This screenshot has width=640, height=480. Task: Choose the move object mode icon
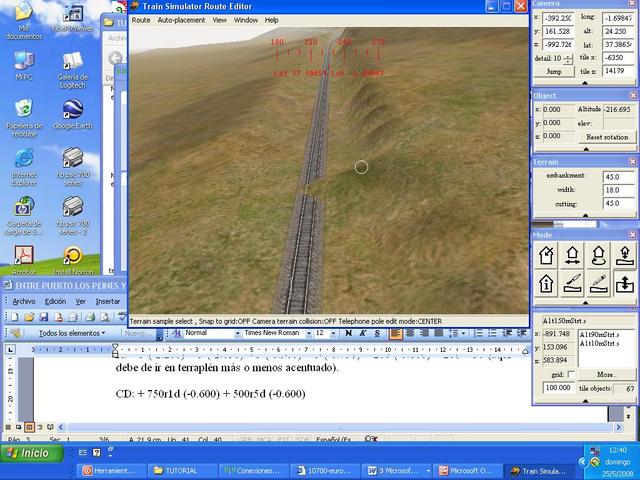572,255
